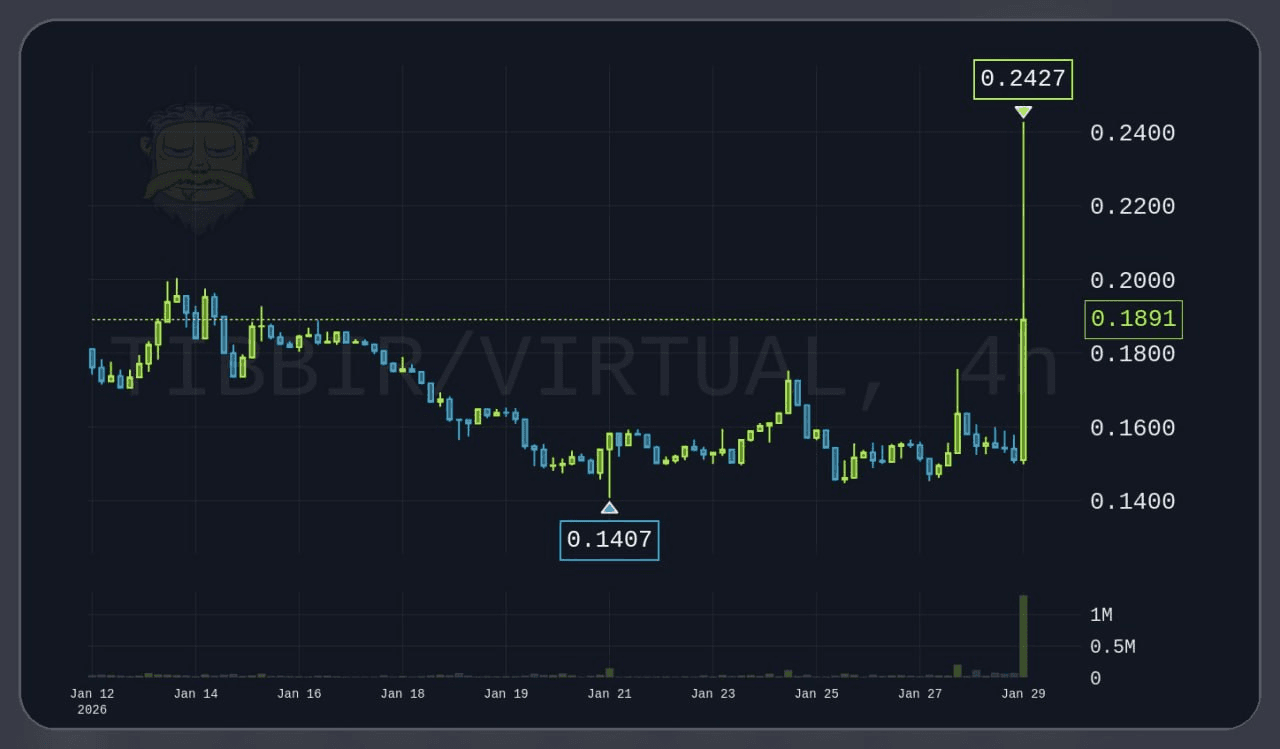Click the upward triangle marker above the 0.1407 low
Image resolution: width=1280 pixels, height=749 pixels.
coord(609,508)
